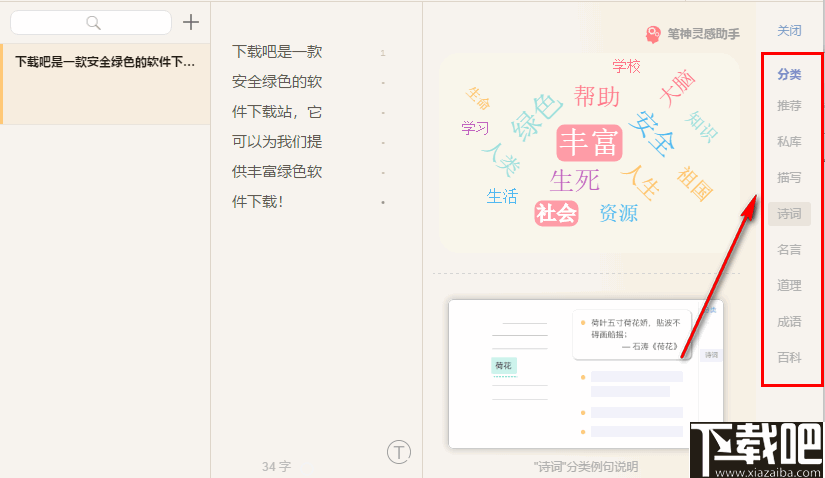This screenshot has height=478, width=825.
Task: Click the "诗词"分类例句说明 caption
Action: (x=586, y=466)
